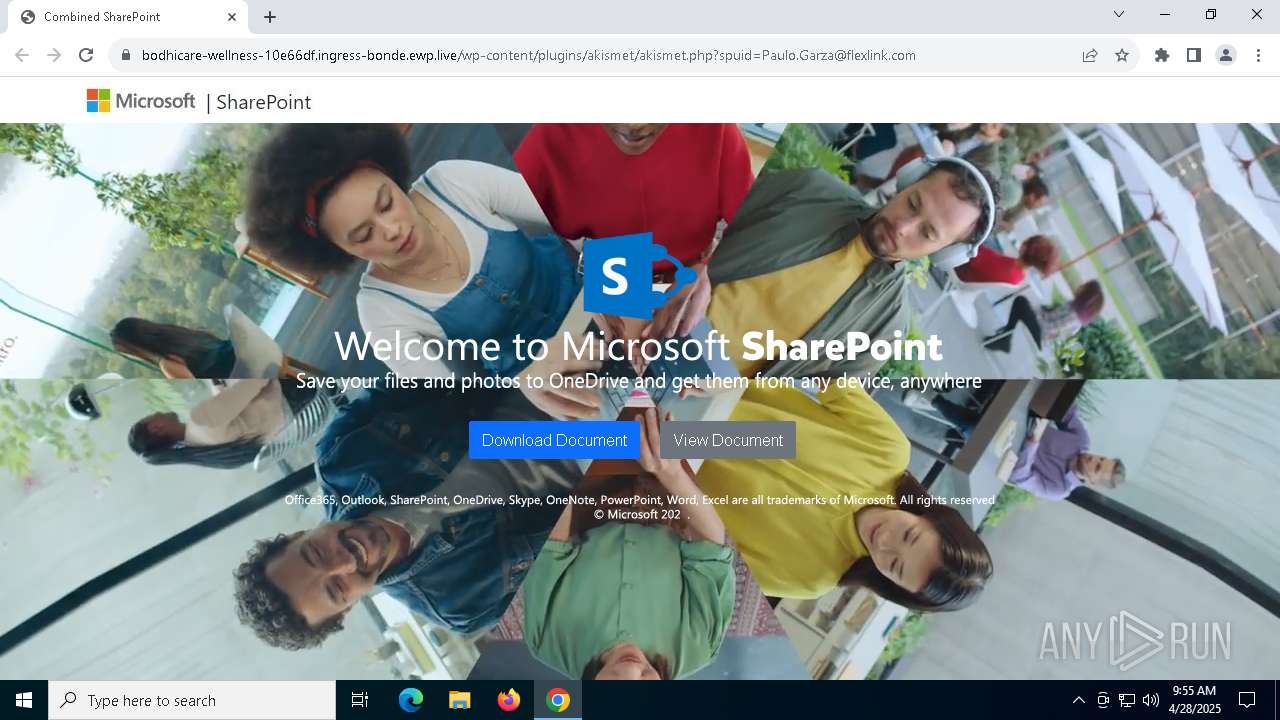The width and height of the screenshot is (1280, 720).
Task: Click the SharePoint text in page header
Action: pyautogui.click(x=264, y=102)
